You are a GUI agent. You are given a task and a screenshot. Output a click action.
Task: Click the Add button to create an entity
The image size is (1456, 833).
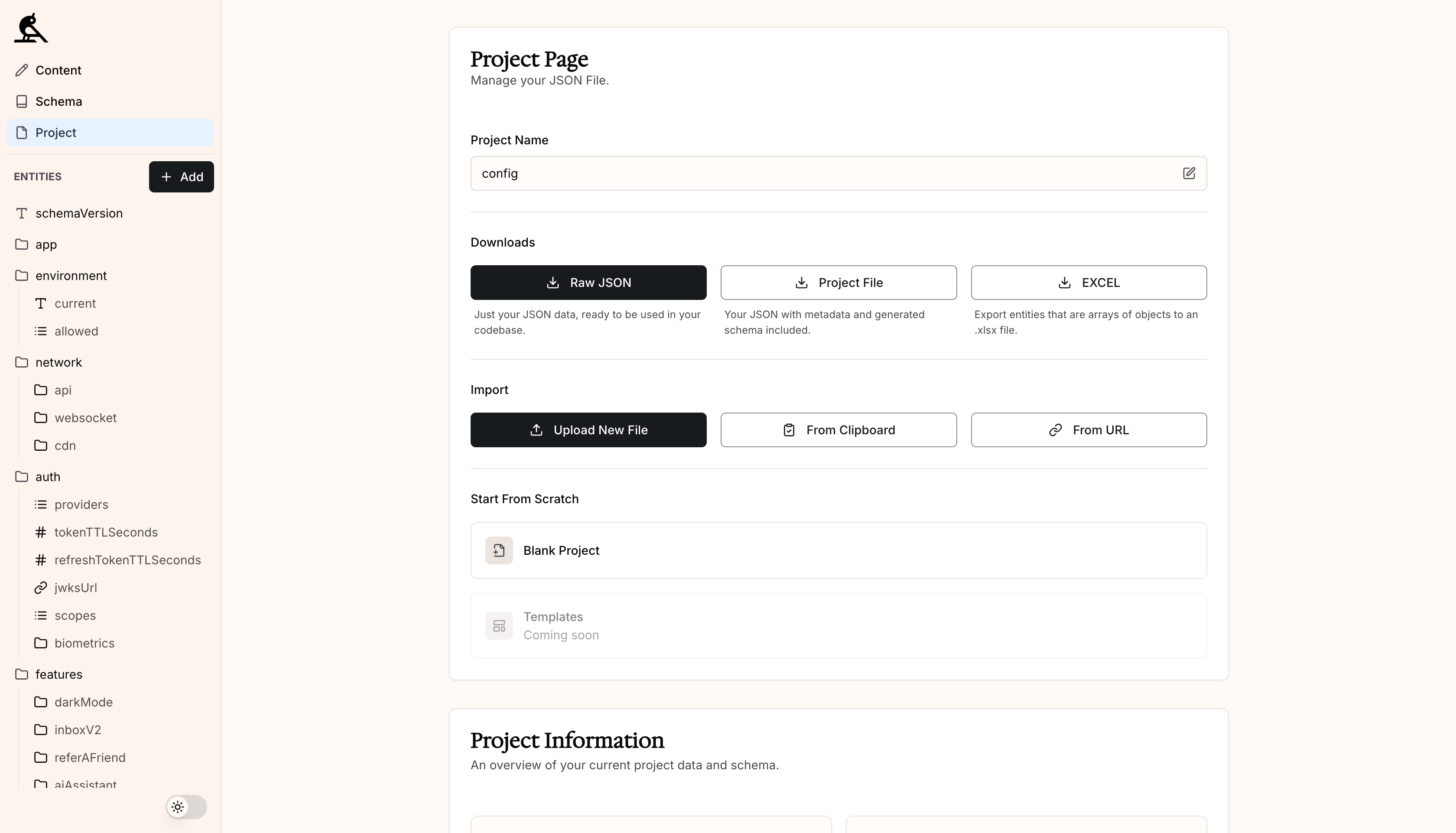181,176
